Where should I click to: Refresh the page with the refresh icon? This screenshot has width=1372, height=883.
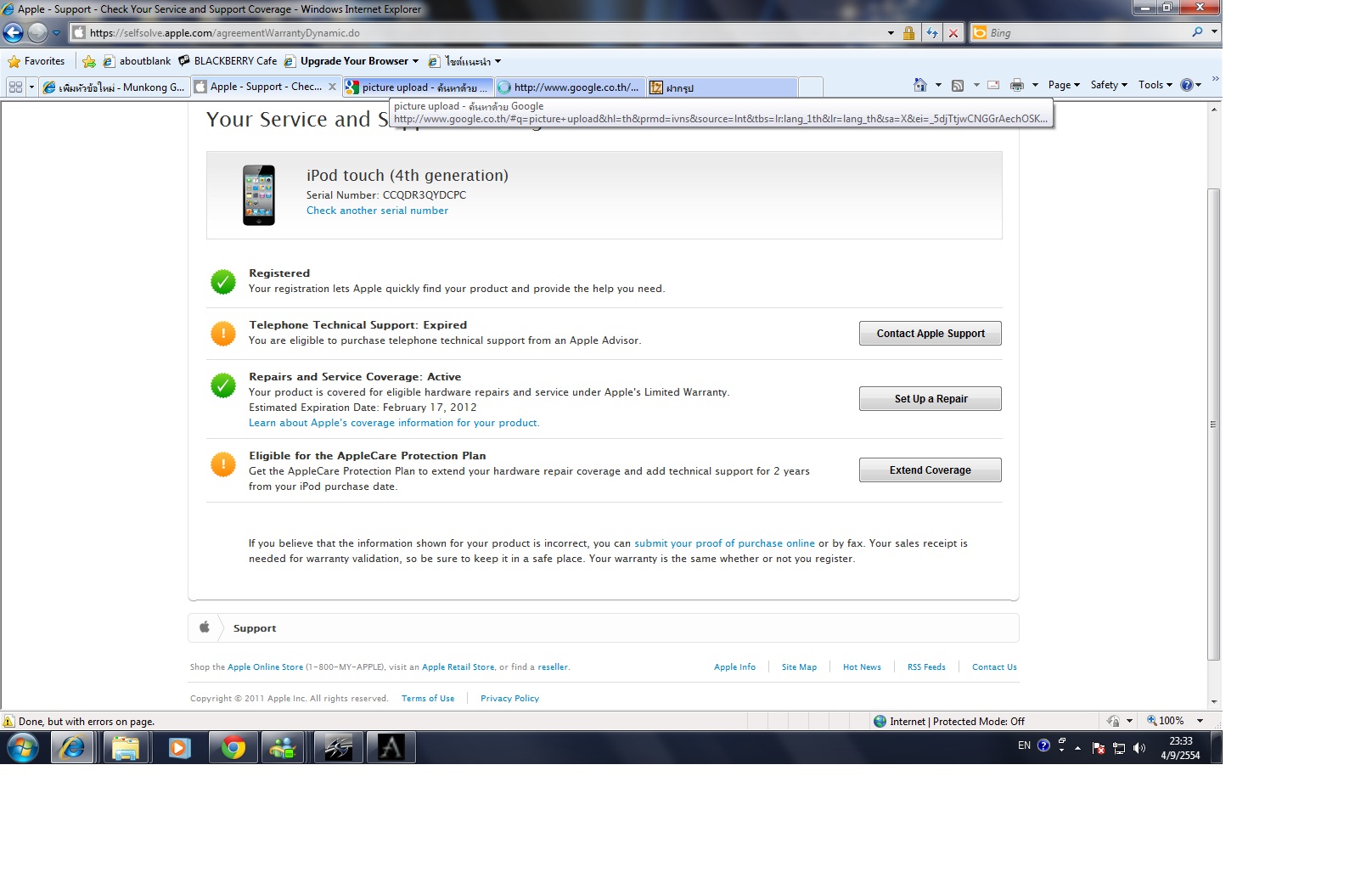tap(932, 33)
